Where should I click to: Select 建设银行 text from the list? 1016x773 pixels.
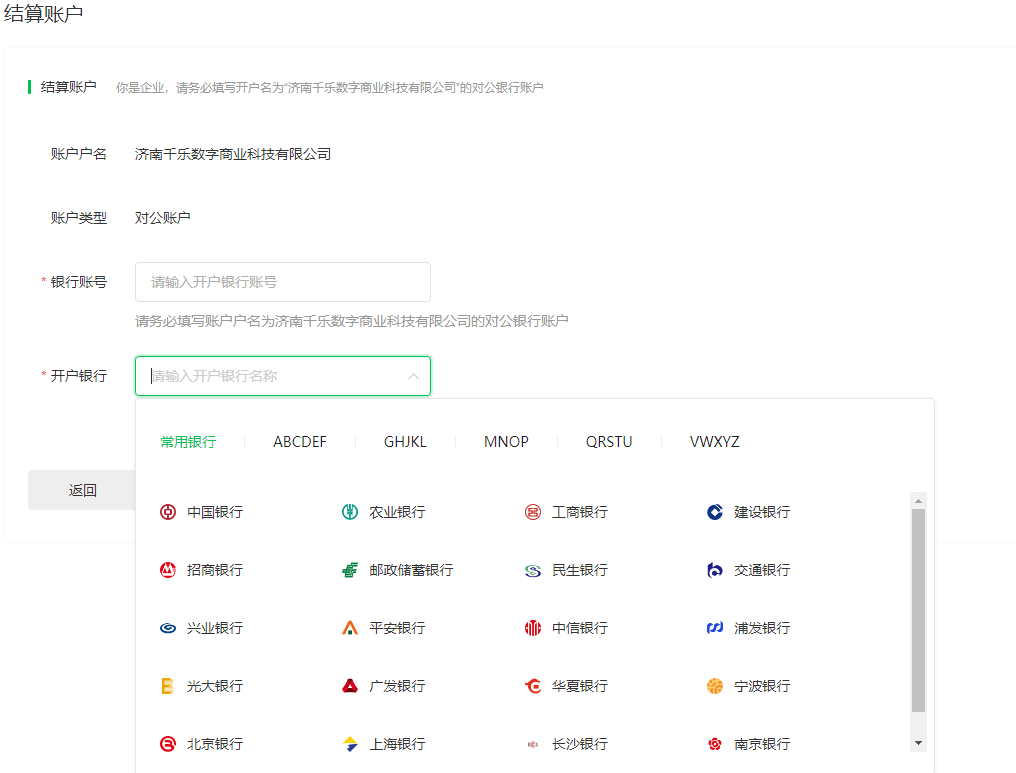(762, 512)
